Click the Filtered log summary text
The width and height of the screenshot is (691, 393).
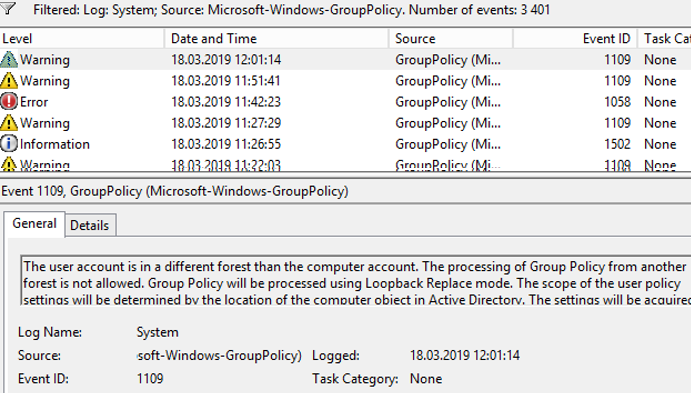[x=291, y=9]
